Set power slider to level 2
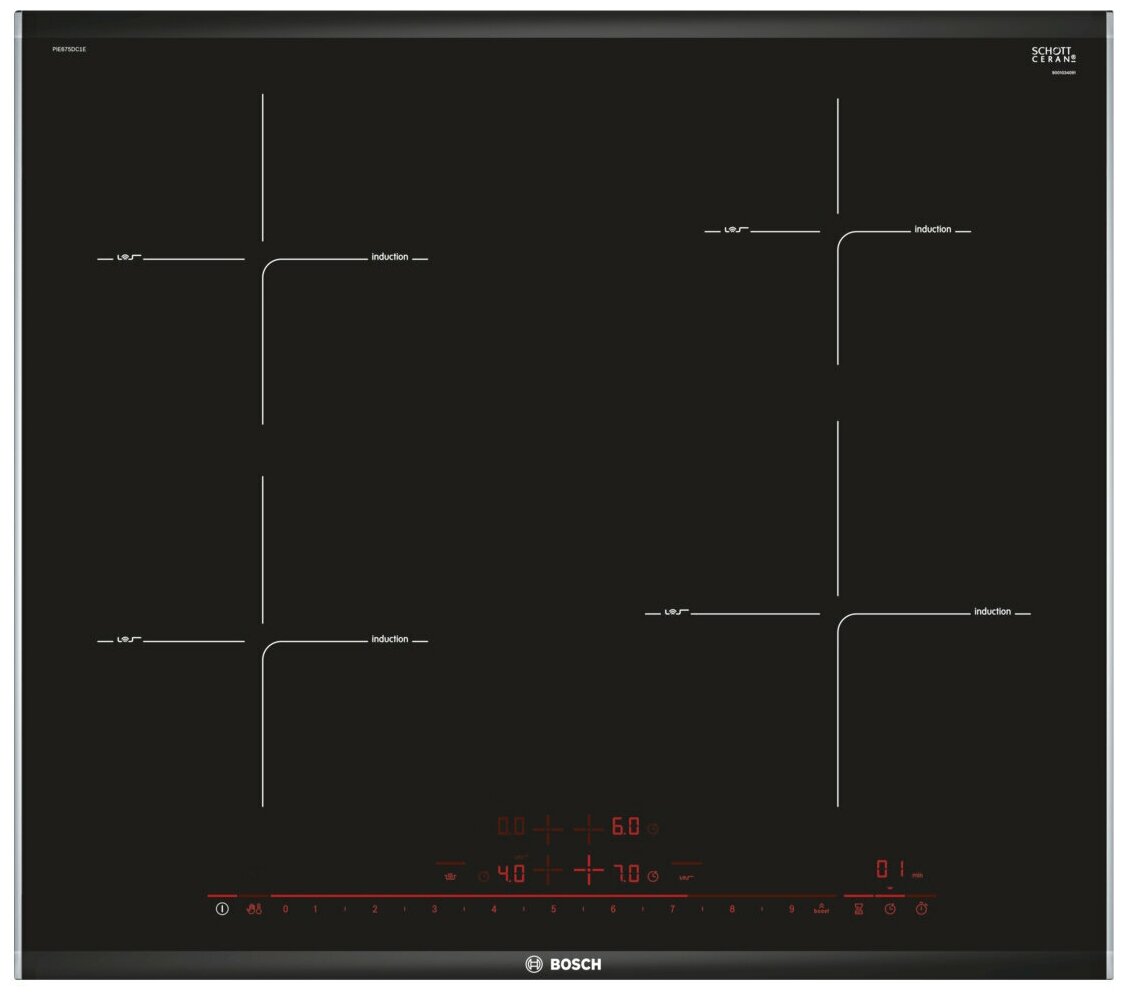The height and width of the screenshot is (996, 1124). pyautogui.click(x=375, y=909)
